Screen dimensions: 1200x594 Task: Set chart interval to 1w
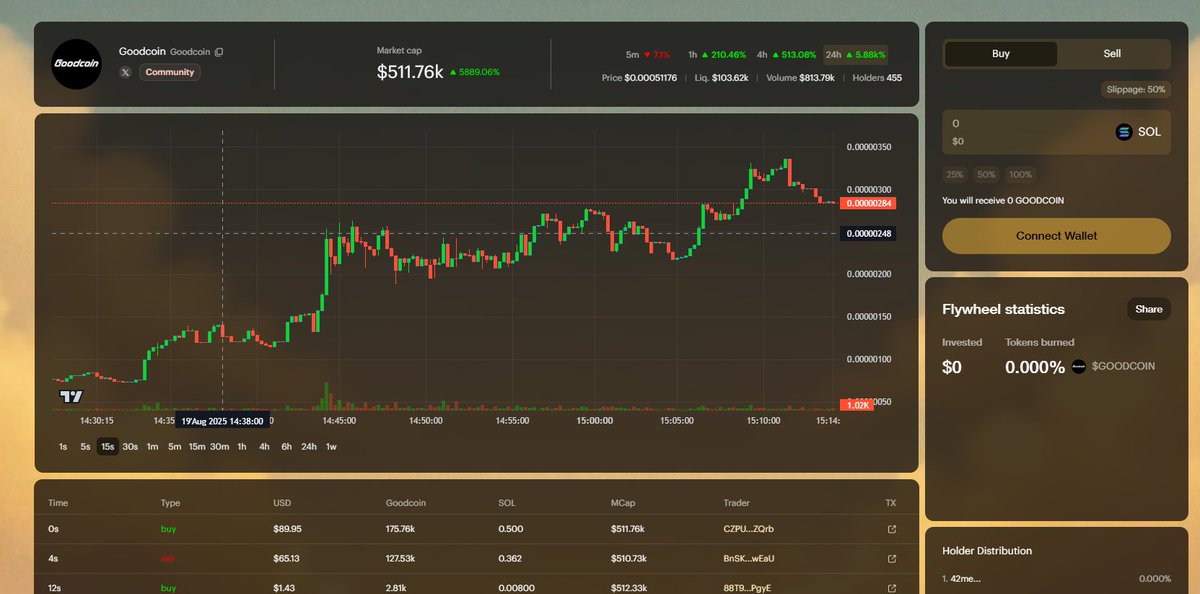(331, 447)
